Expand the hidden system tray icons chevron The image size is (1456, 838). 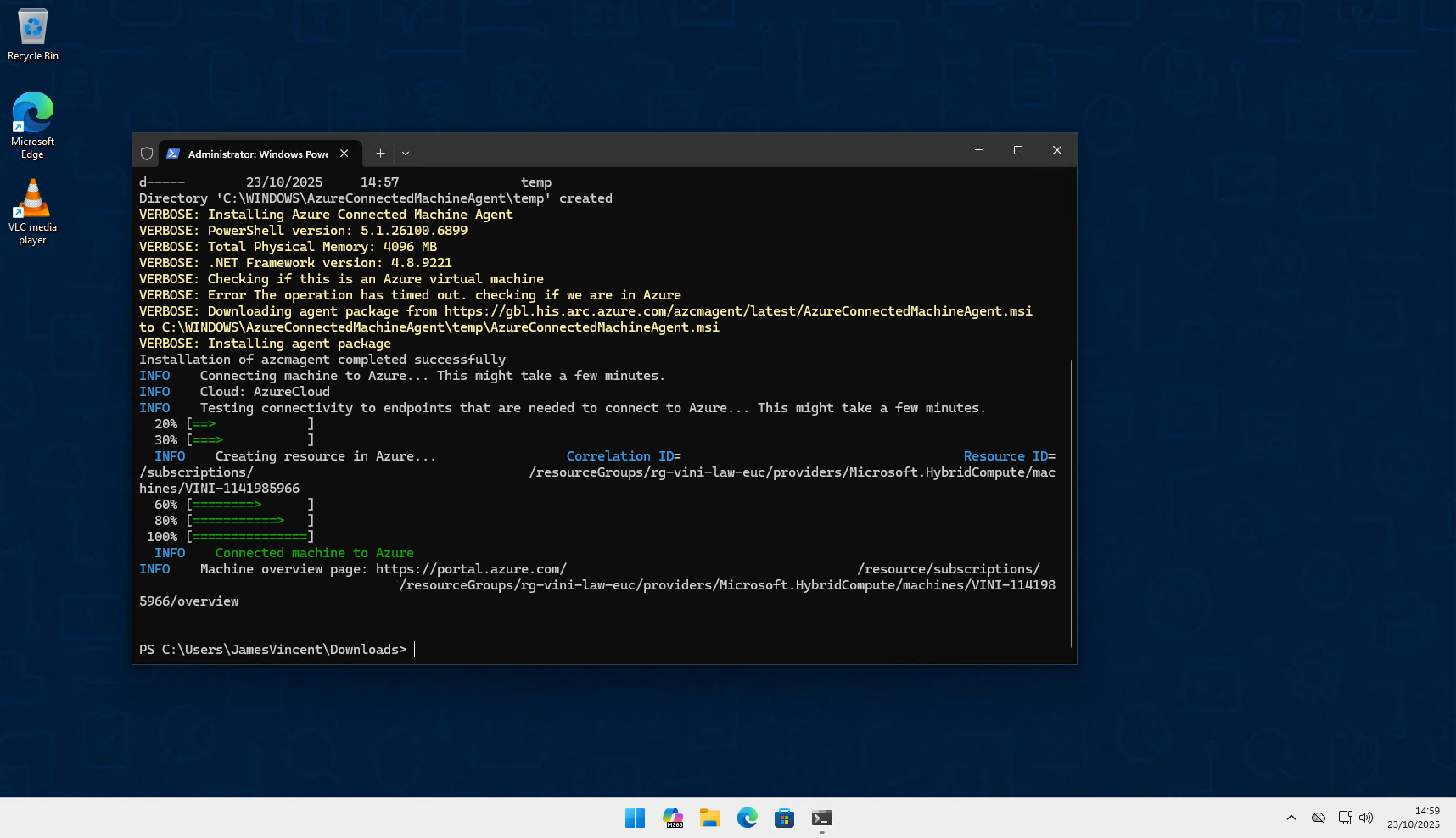1291,818
